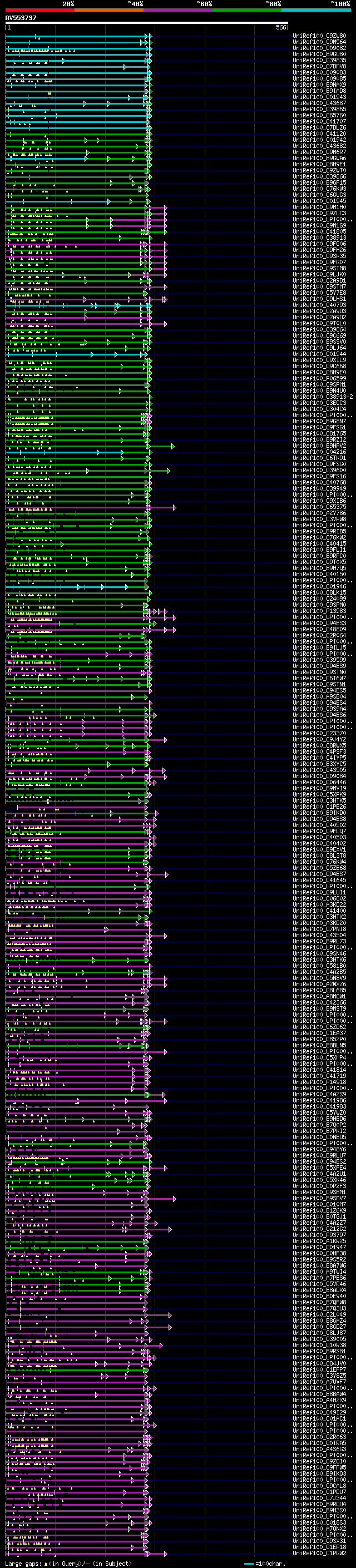Choose hit UniRef100_B9HRV2
The width and height of the screenshot is (356, 1568).
(319, 446)
